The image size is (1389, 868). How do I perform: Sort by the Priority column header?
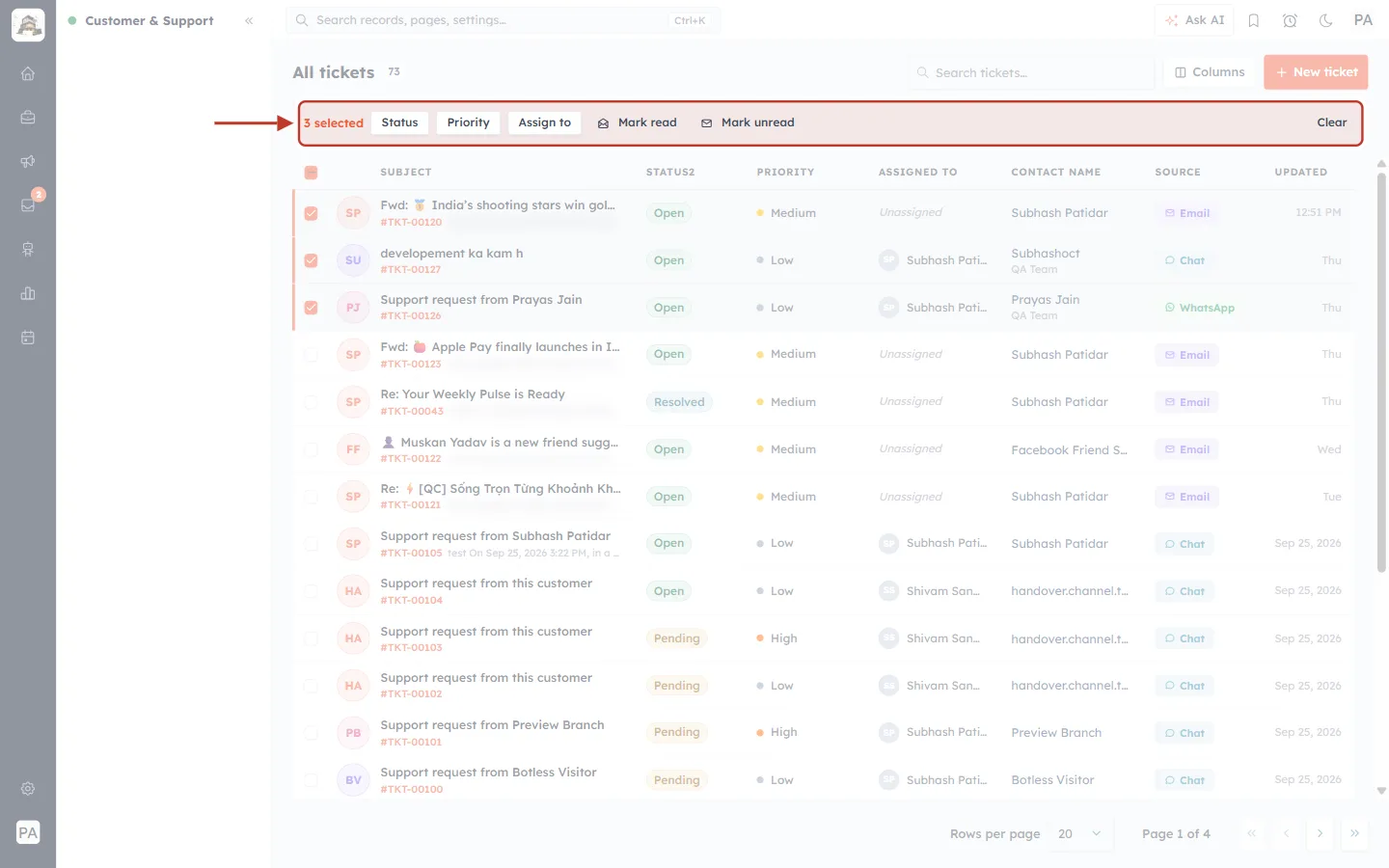(785, 172)
